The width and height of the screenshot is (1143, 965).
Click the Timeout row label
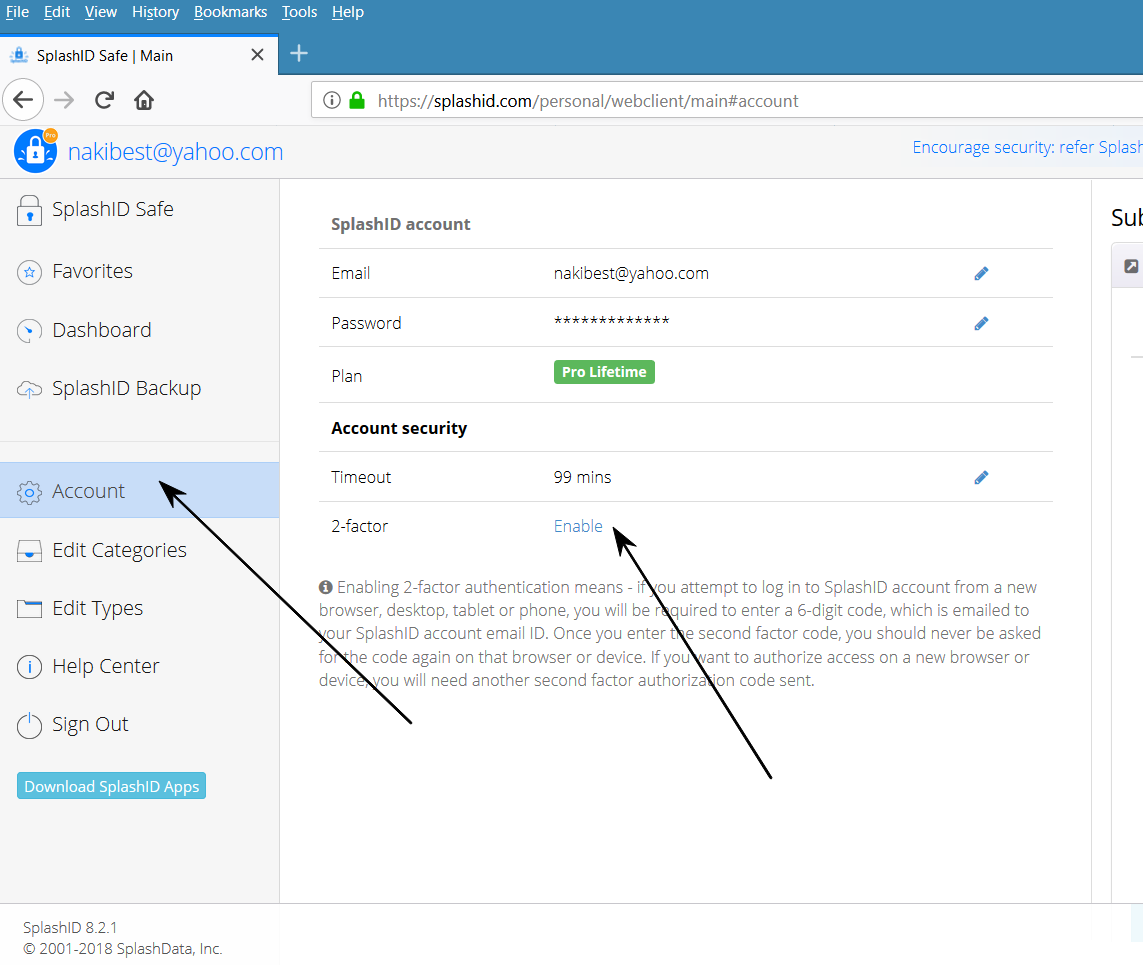[362, 477]
